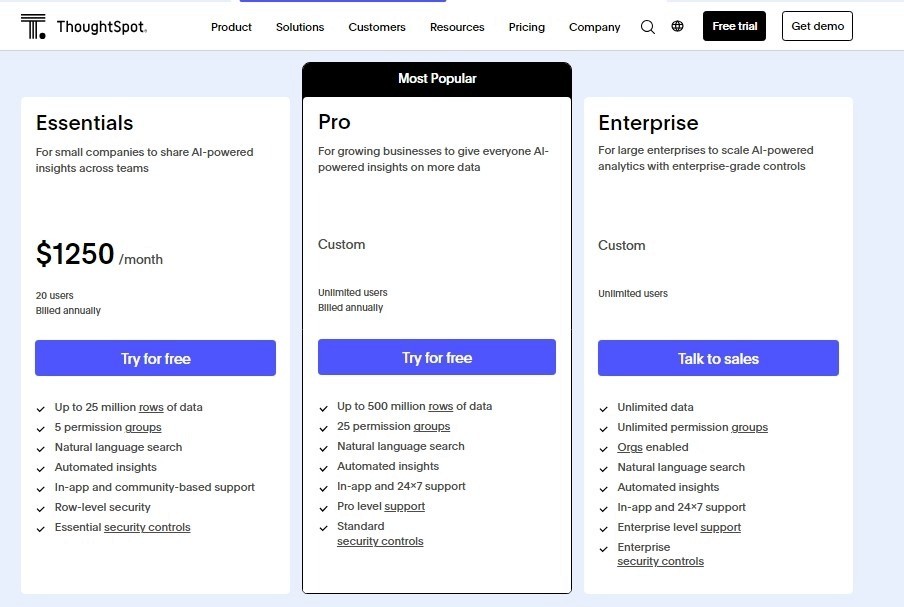Click the "Orgs" link in Enterprise features
This screenshot has height=607, width=904.
click(x=630, y=447)
